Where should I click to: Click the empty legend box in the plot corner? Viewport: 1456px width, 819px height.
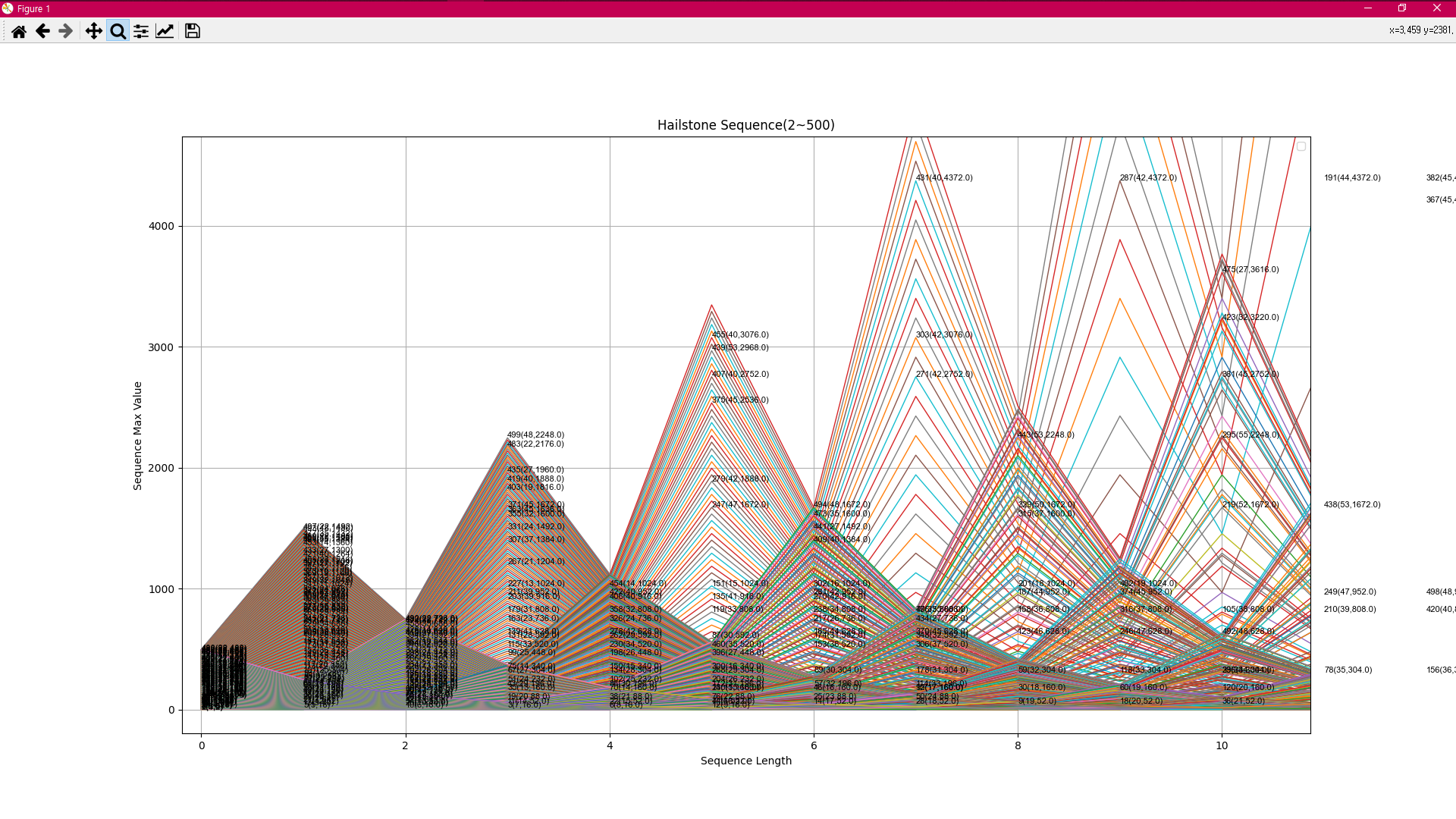1301,146
